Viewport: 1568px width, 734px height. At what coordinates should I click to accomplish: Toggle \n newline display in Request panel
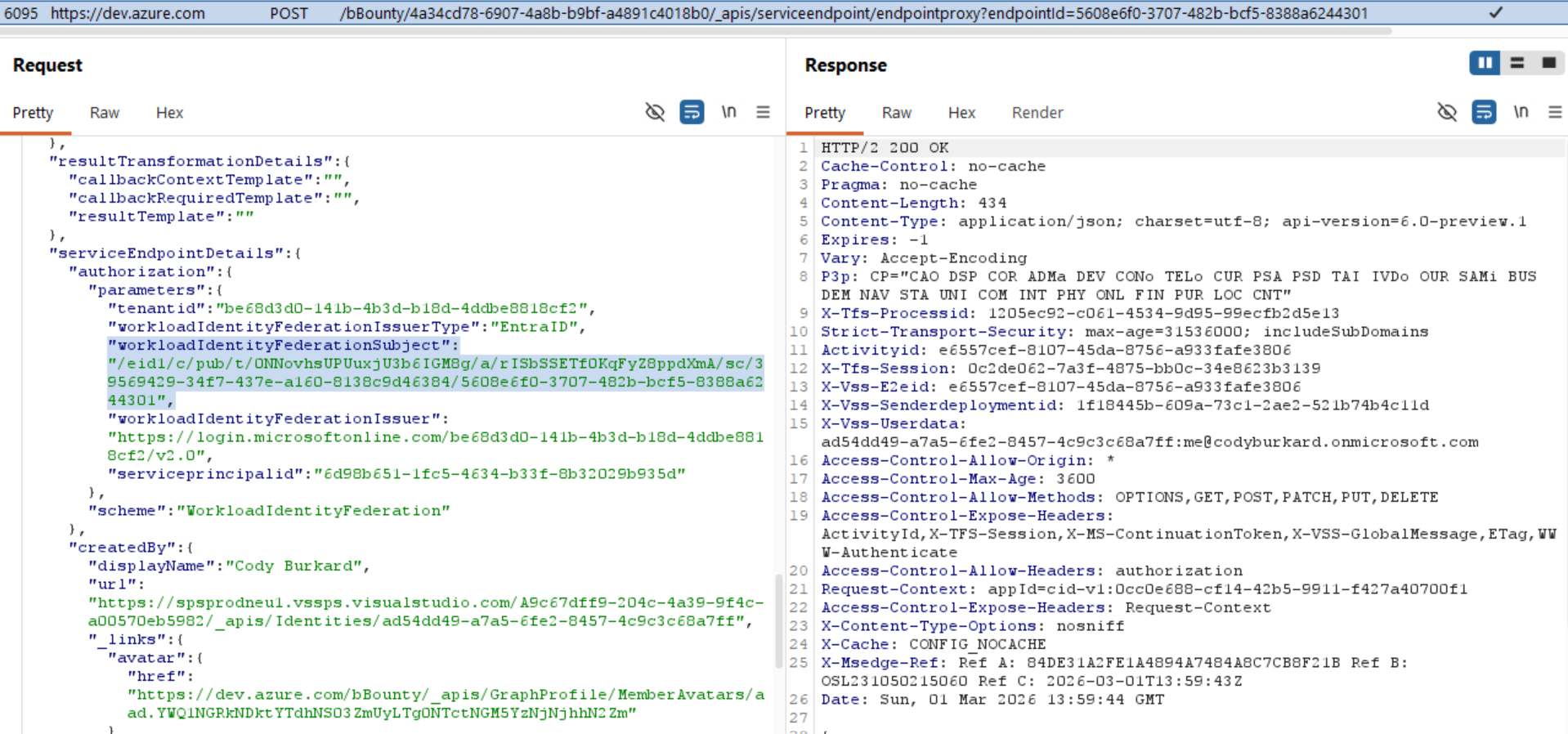coord(728,112)
